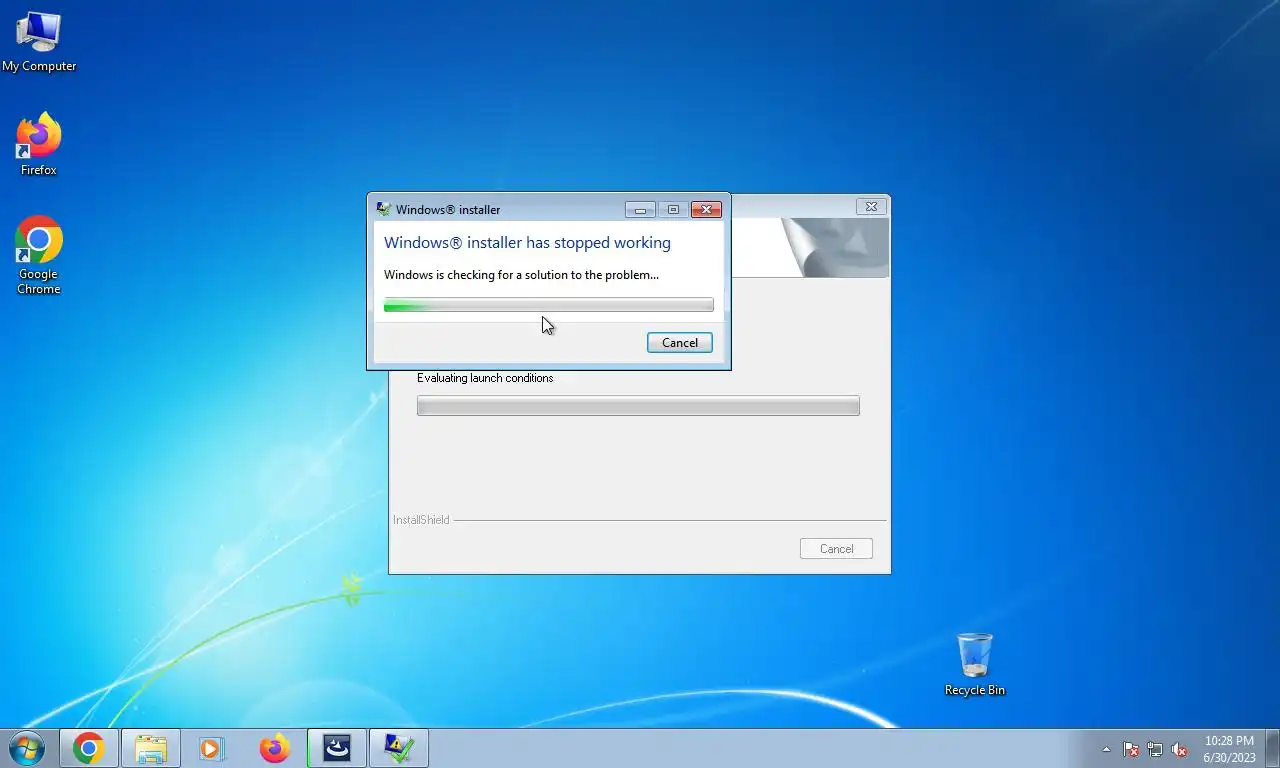Maximize the Windows installer error dialog
Viewport: 1280px width, 768px height.
(673, 210)
